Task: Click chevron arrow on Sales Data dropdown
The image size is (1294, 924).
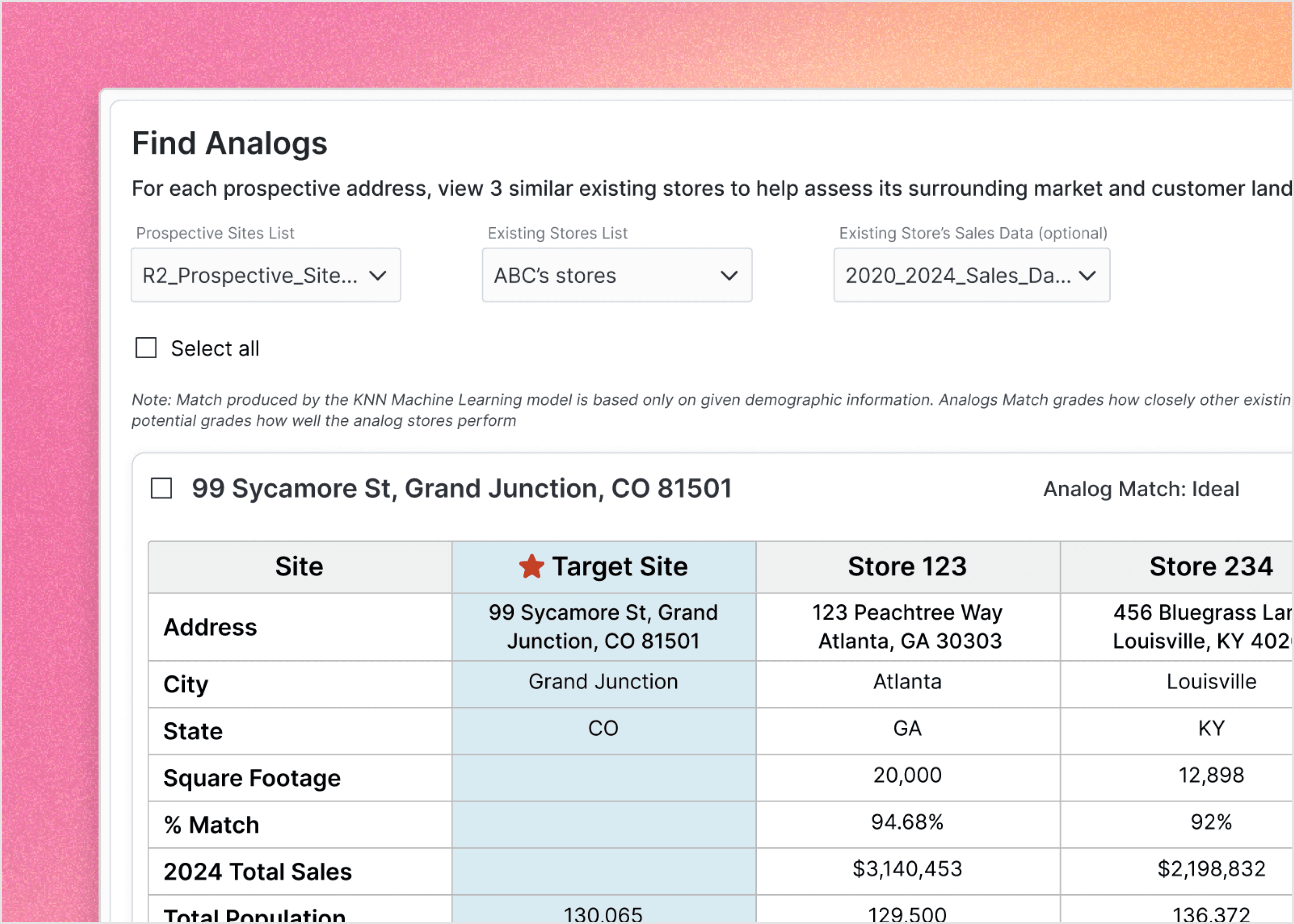Action: [1087, 276]
